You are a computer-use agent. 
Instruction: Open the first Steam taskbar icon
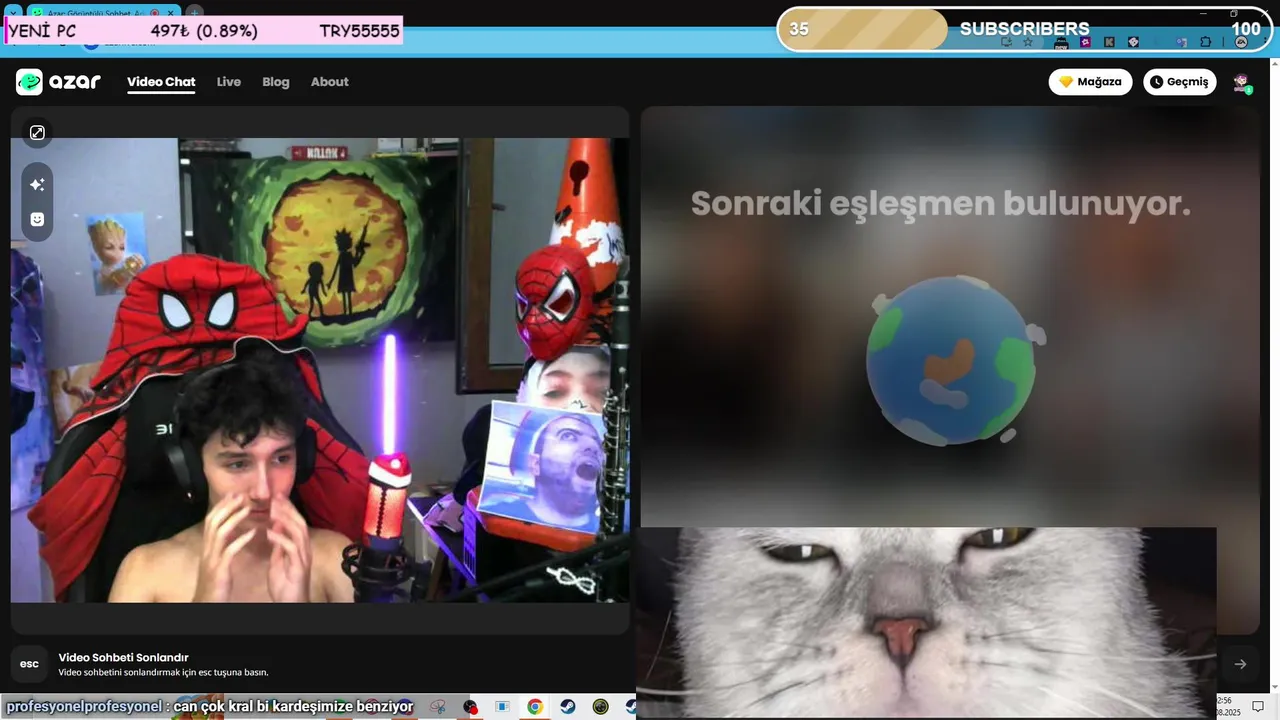[567, 707]
